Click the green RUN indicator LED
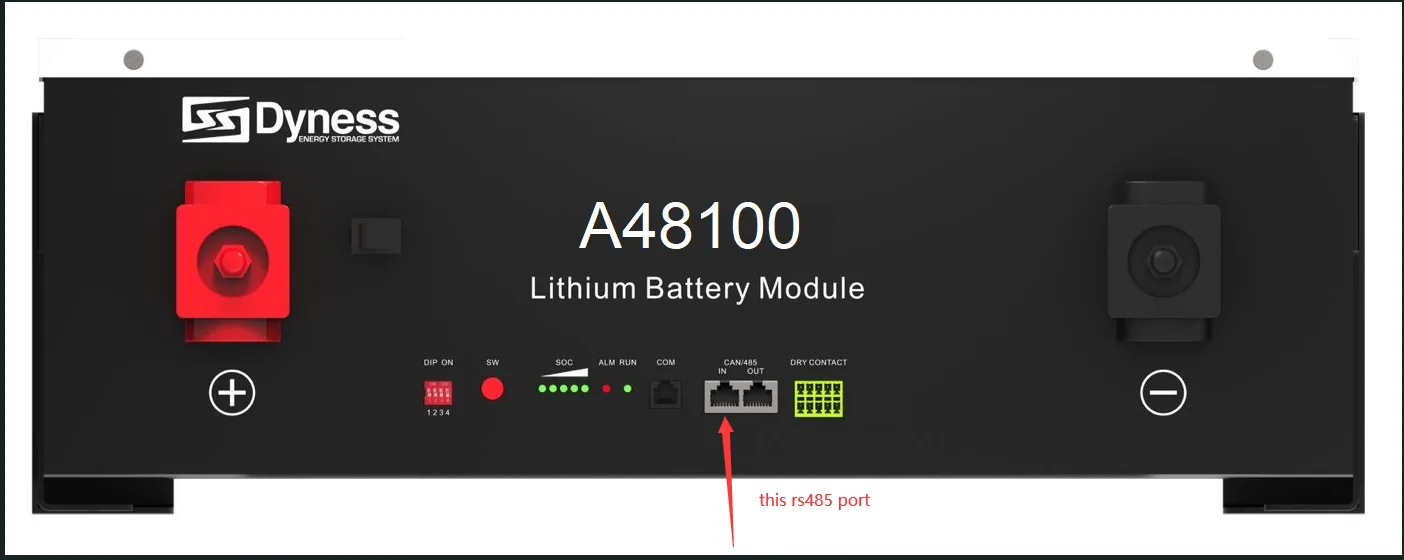Image resolution: width=1404 pixels, height=560 pixels. click(628, 388)
